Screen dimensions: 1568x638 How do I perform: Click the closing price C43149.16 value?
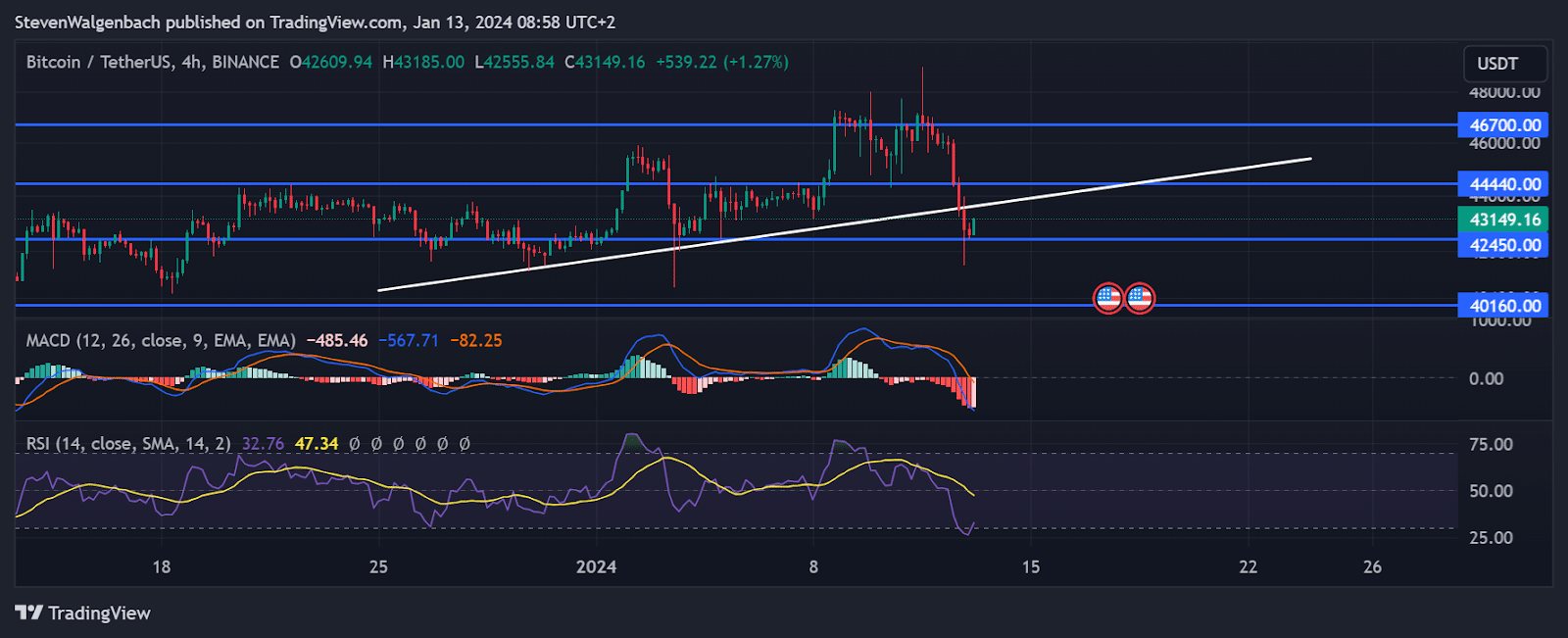tap(605, 62)
